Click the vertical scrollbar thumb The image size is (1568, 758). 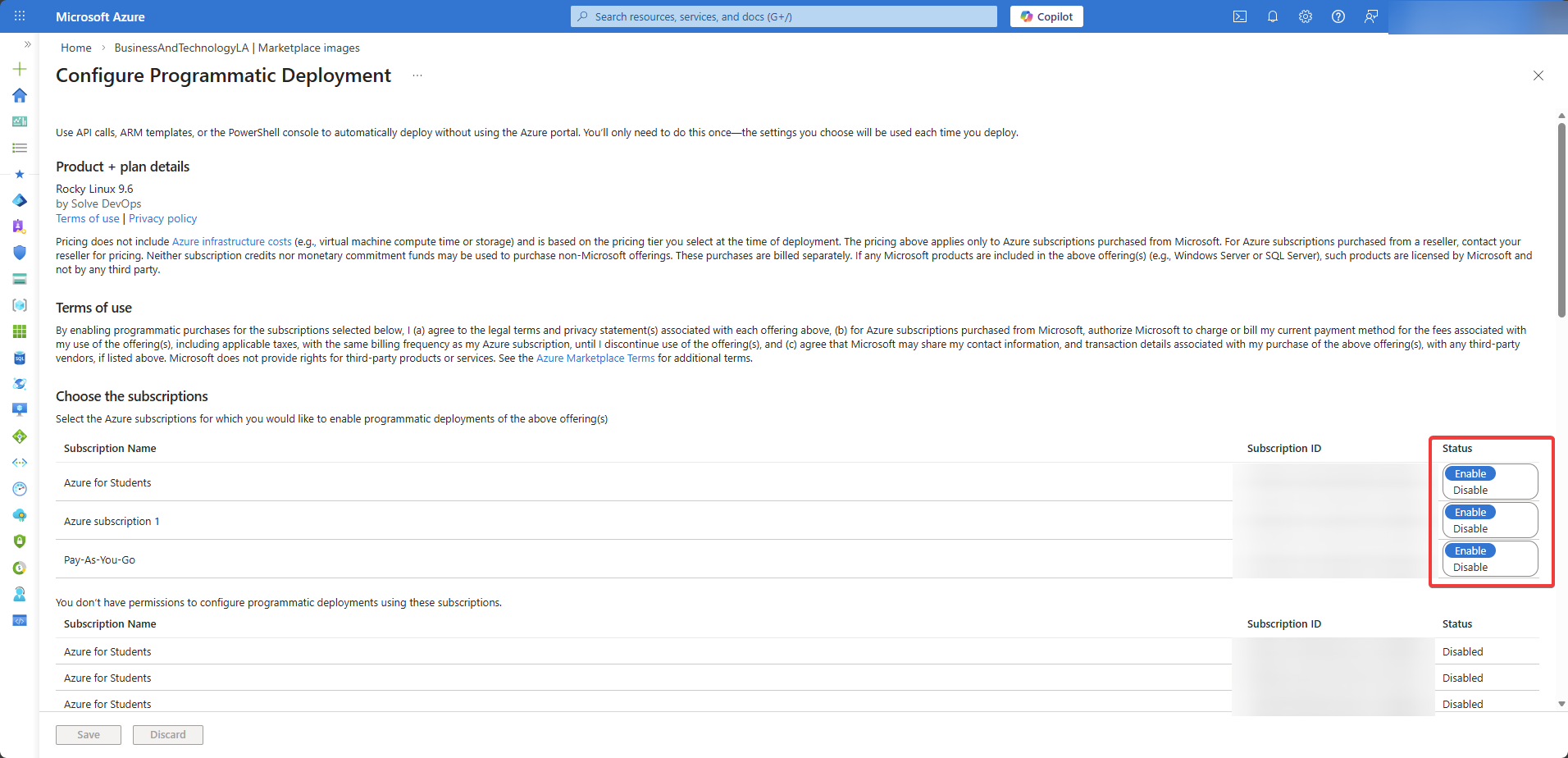coord(1561,220)
